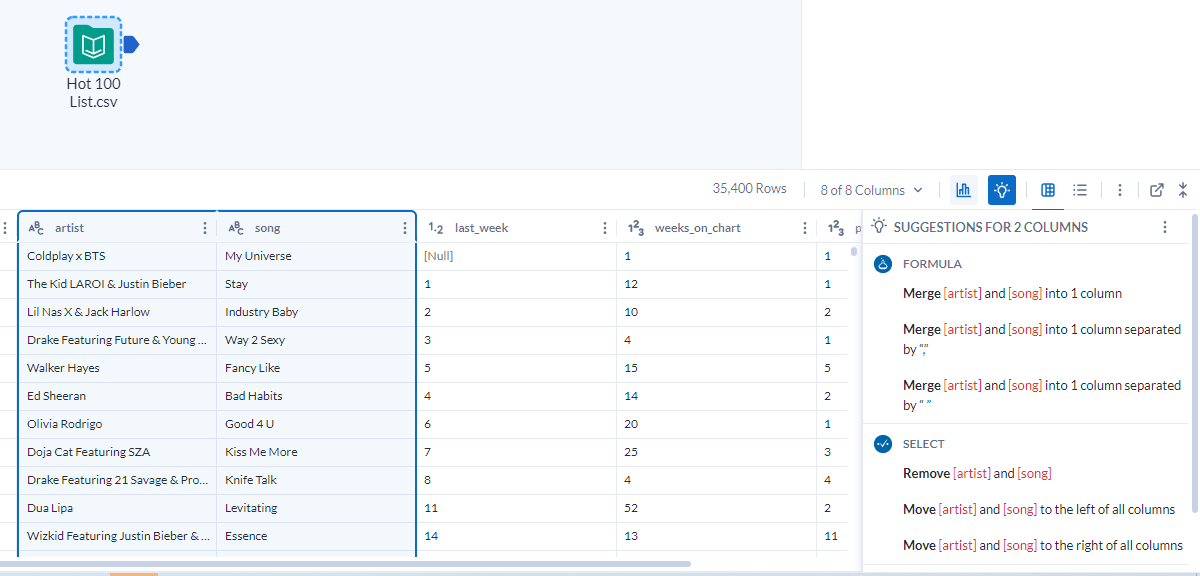The height and width of the screenshot is (576, 1200).
Task: Open the artist column options menu
Action: 205,228
